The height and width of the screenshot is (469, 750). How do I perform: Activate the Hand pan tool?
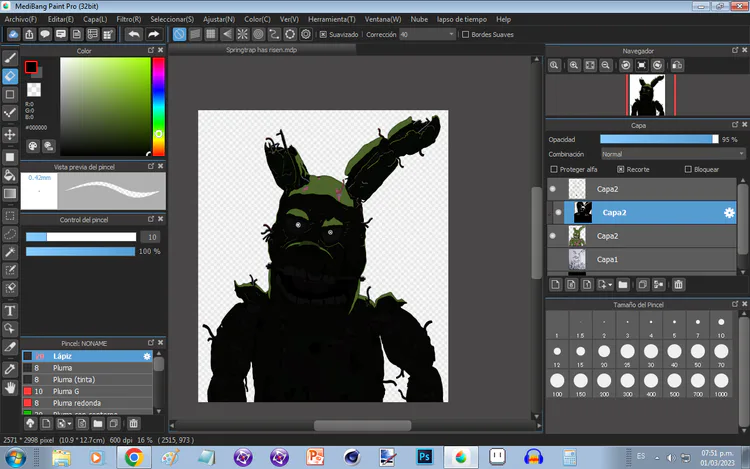pyautogui.click(x=10, y=387)
